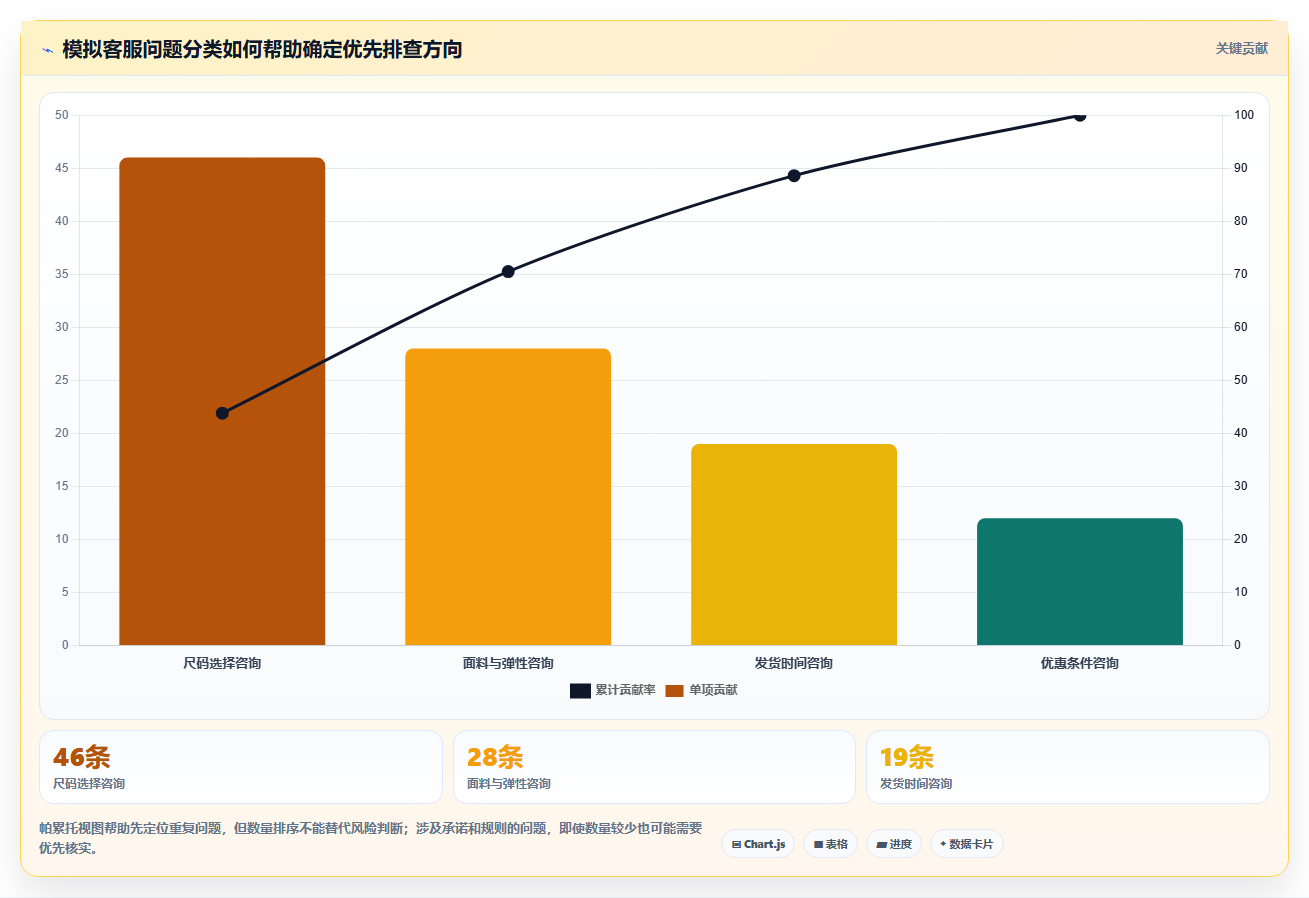
Task: Click the Chart.js tag chip
Action: [x=758, y=844]
